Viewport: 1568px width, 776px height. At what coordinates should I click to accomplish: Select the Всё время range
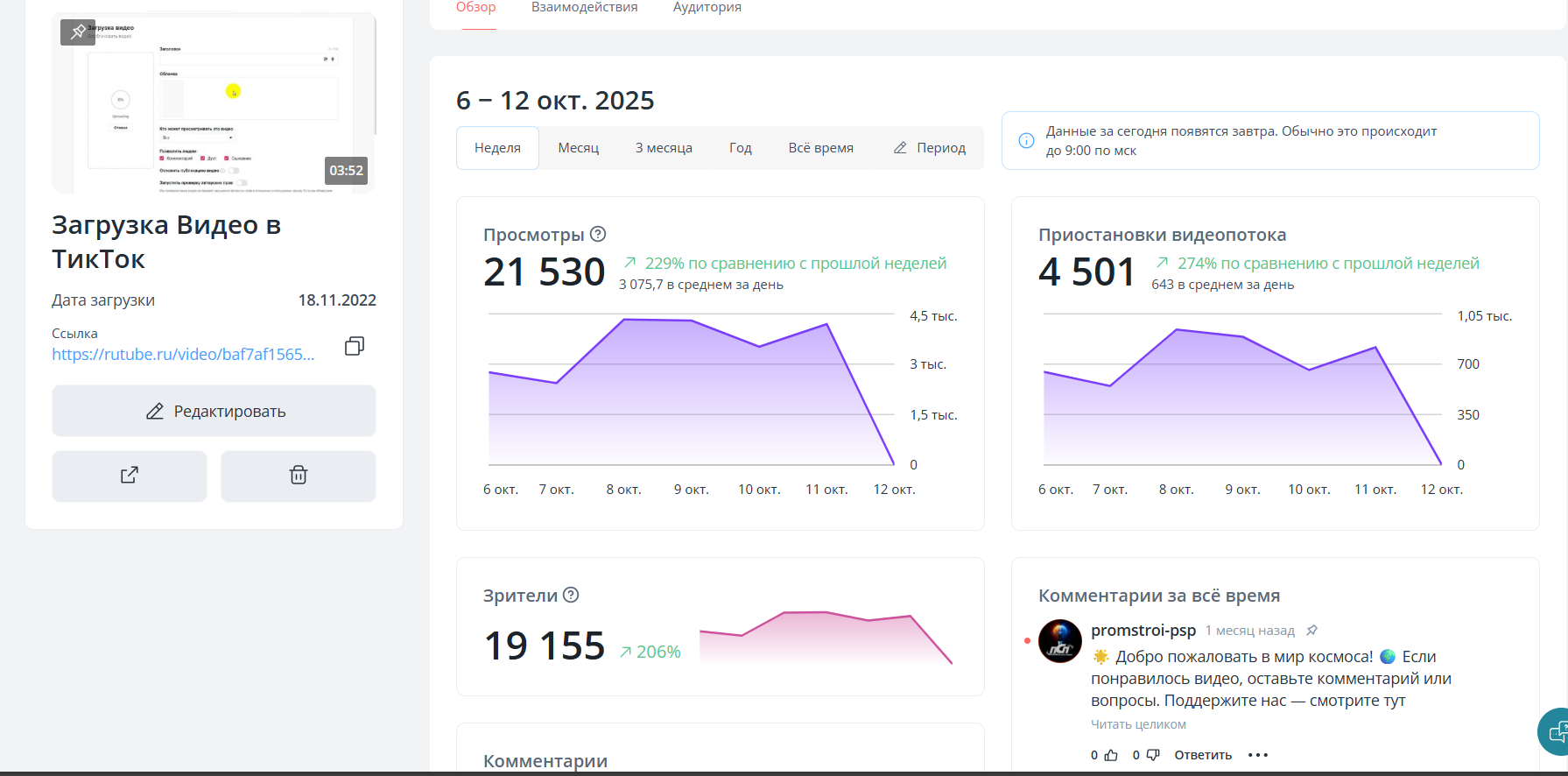820,148
